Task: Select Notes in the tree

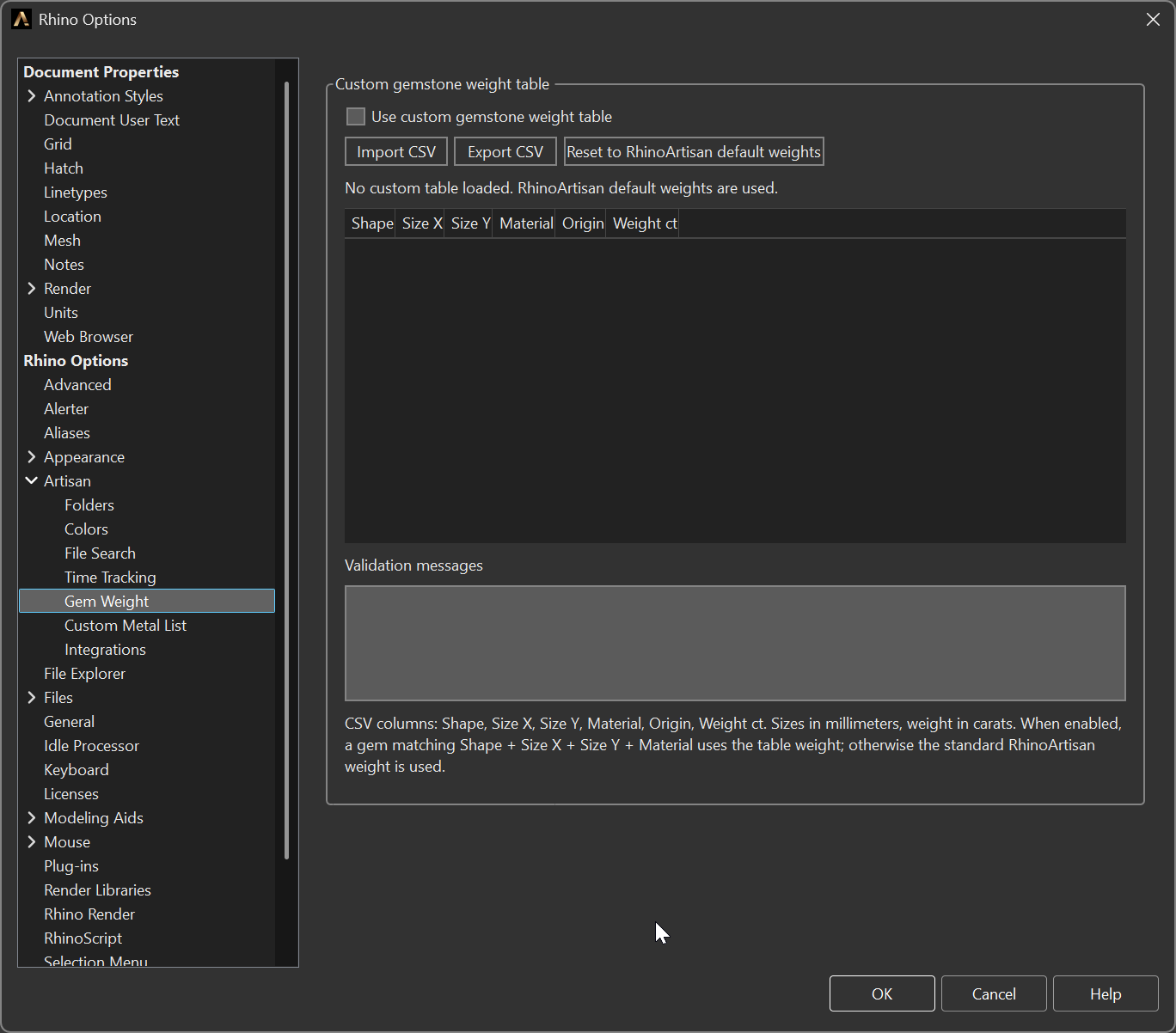Action: pos(64,264)
